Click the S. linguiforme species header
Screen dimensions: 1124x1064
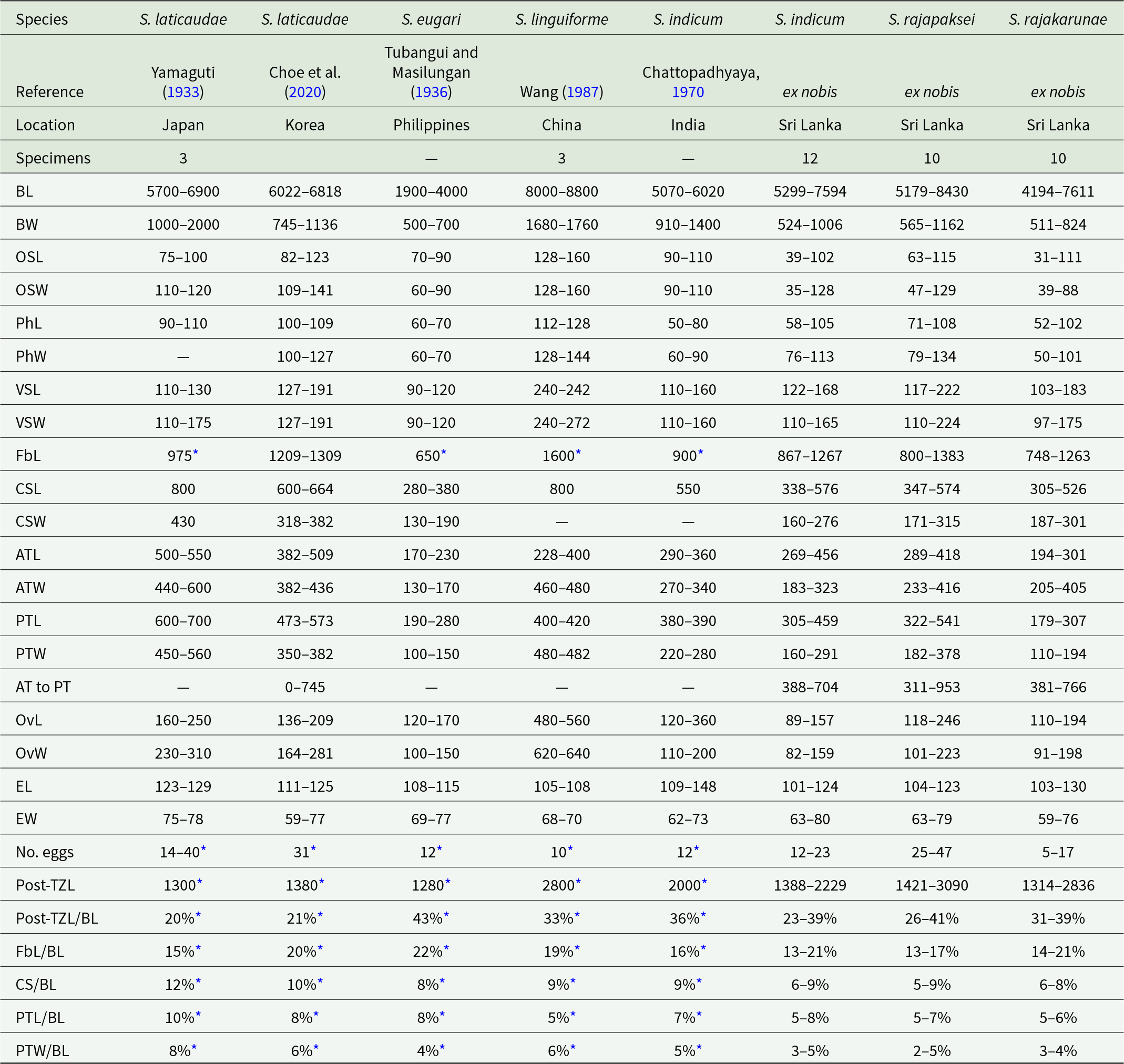pyautogui.click(x=561, y=19)
